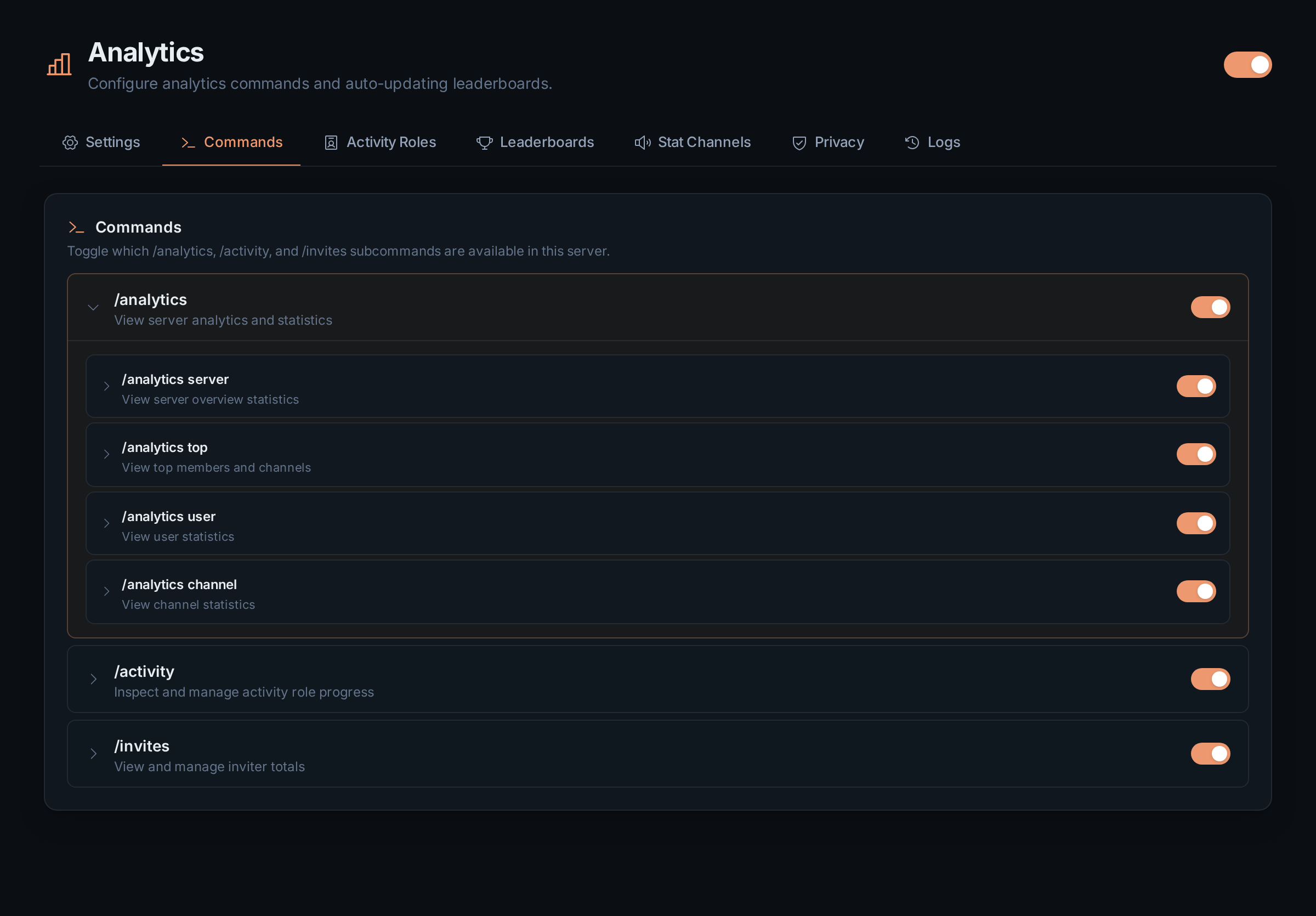The width and height of the screenshot is (1316, 916).
Task: Switch off the /analytics channel subcommand
Action: (1195, 591)
